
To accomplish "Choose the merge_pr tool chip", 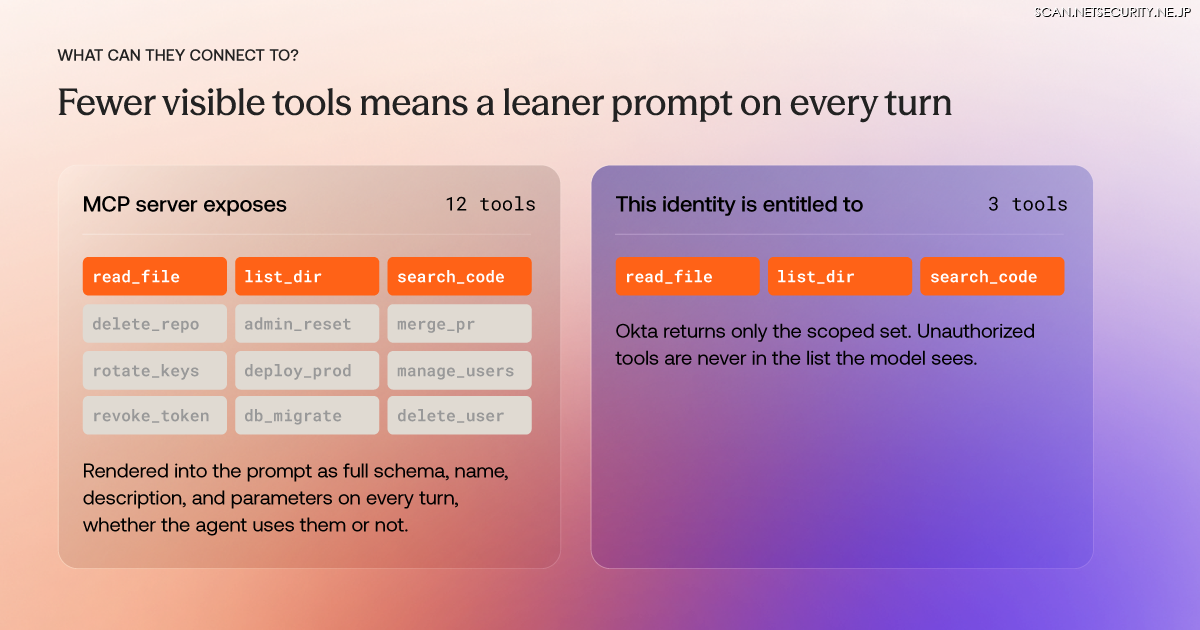I will [459, 324].
